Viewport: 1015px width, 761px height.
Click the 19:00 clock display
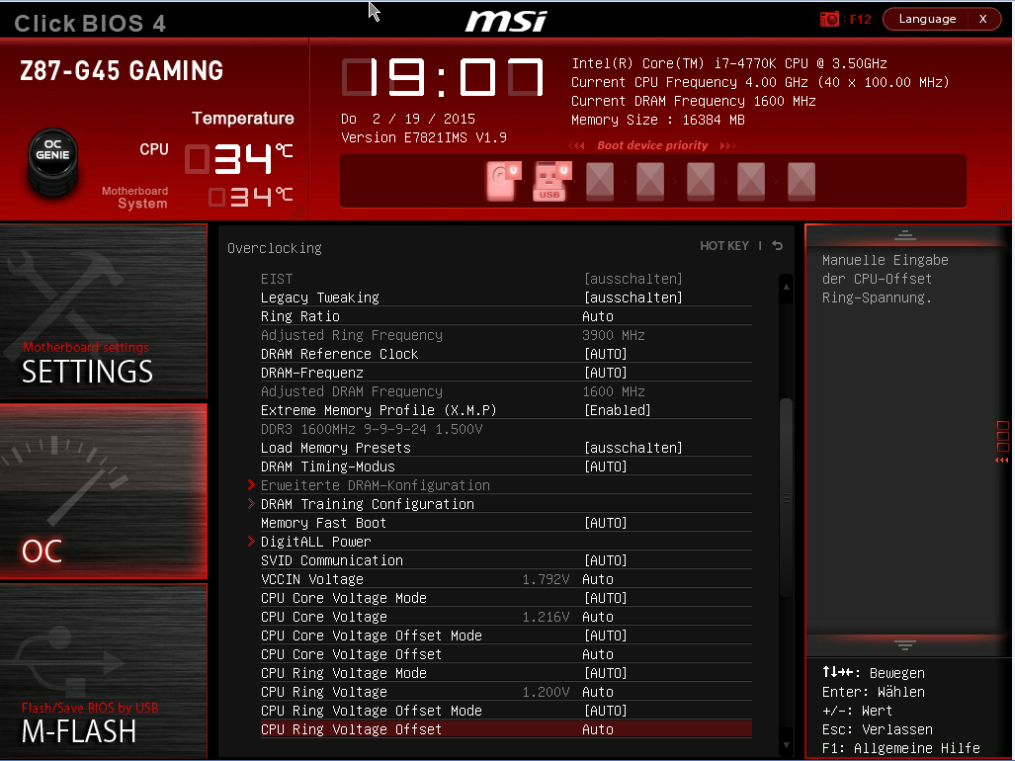pos(443,77)
